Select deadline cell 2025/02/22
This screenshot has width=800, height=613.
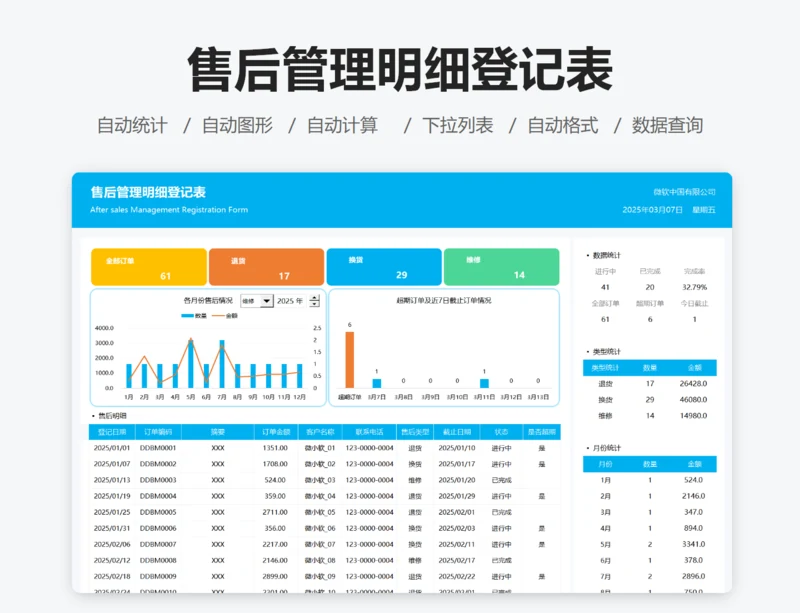click(x=457, y=576)
